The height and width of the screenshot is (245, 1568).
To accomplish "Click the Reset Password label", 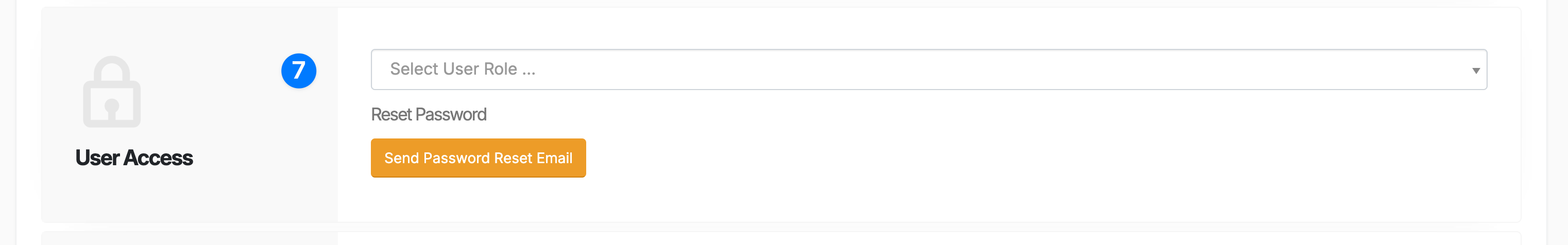I will [x=429, y=114].
